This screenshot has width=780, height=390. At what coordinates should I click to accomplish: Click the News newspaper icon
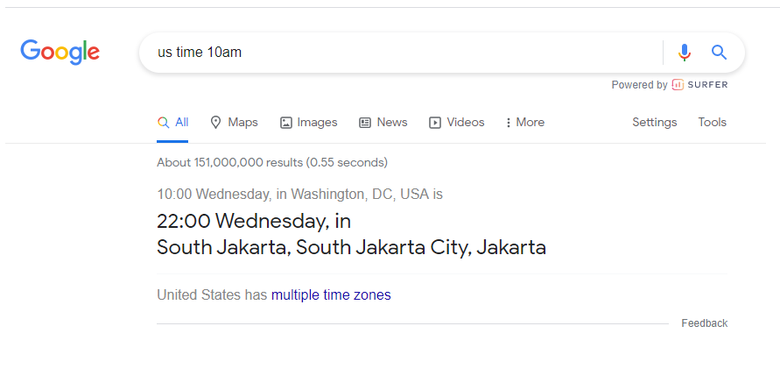(x=365, y=122)
